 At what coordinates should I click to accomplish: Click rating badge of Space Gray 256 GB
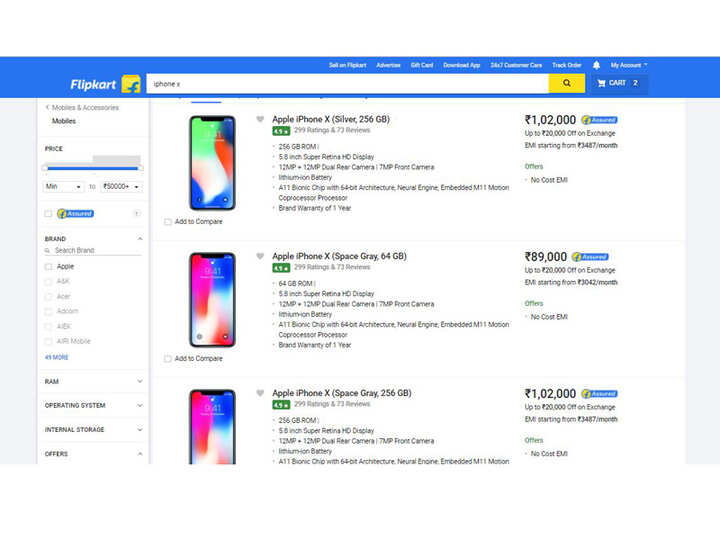pos(281,405)
